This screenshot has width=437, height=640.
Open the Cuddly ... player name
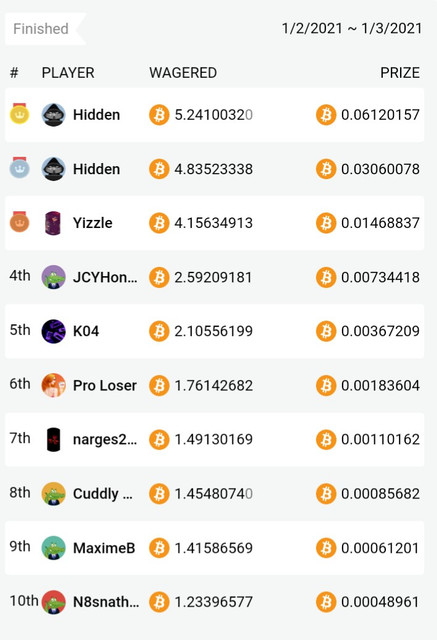(103, 494)
